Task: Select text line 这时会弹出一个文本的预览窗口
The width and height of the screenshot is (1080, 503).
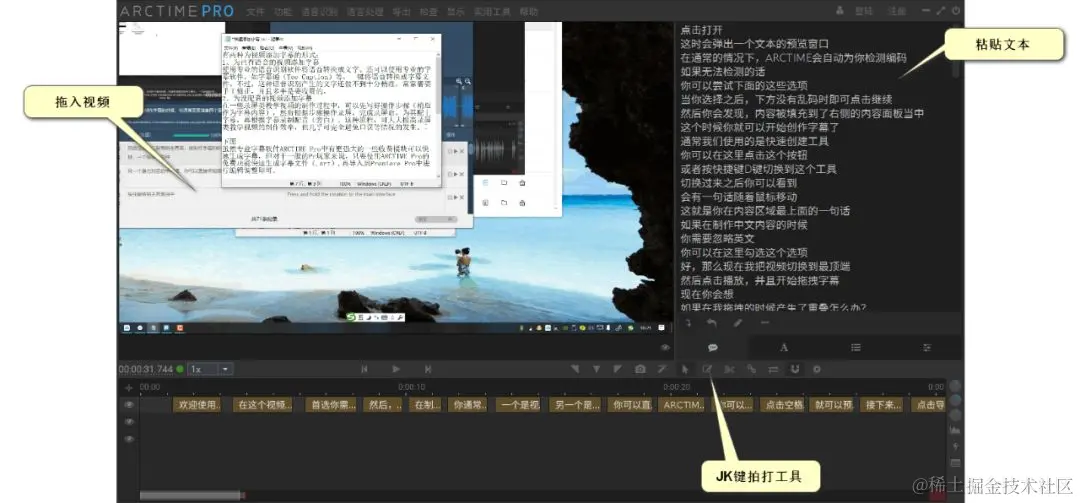Action: click(755, 43)
